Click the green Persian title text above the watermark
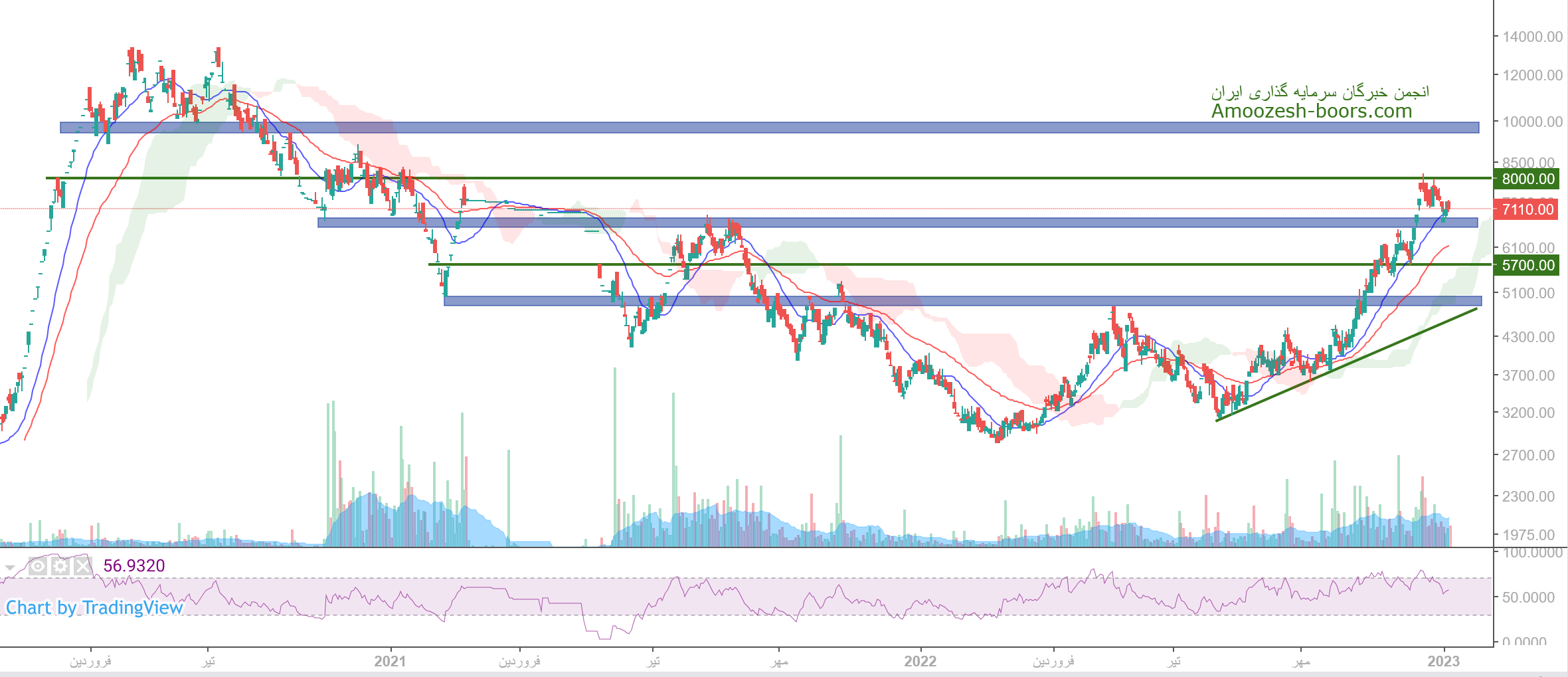The width and height of the screenshot is (1568, 677). click(1320, 92)
